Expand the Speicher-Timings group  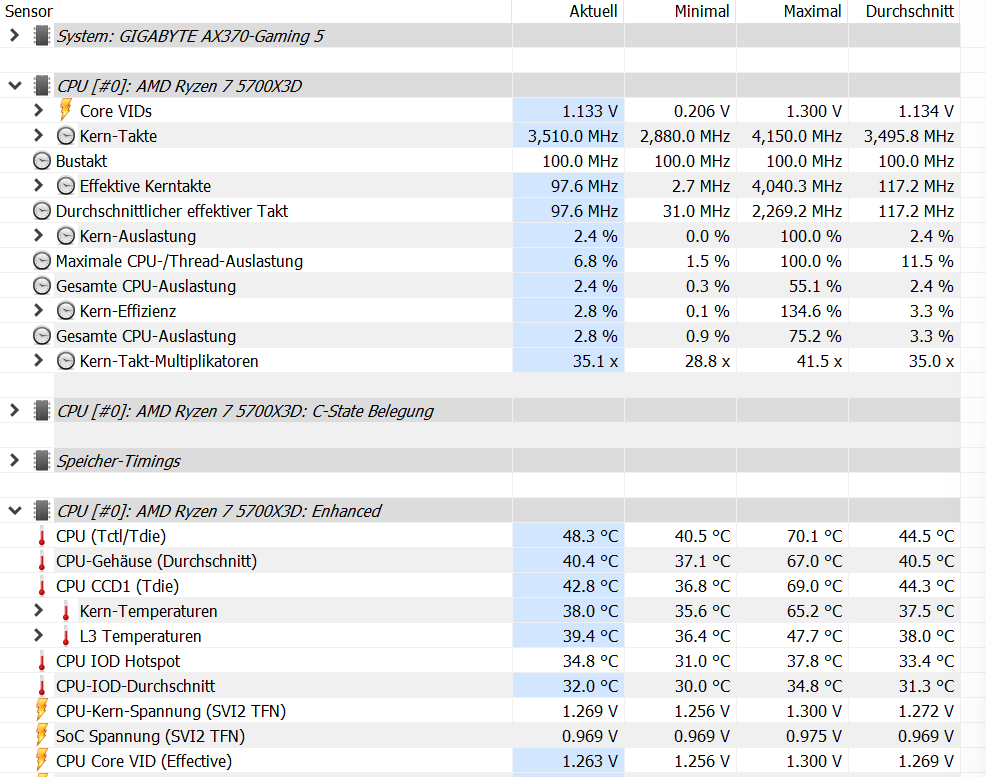coord(14,461)
